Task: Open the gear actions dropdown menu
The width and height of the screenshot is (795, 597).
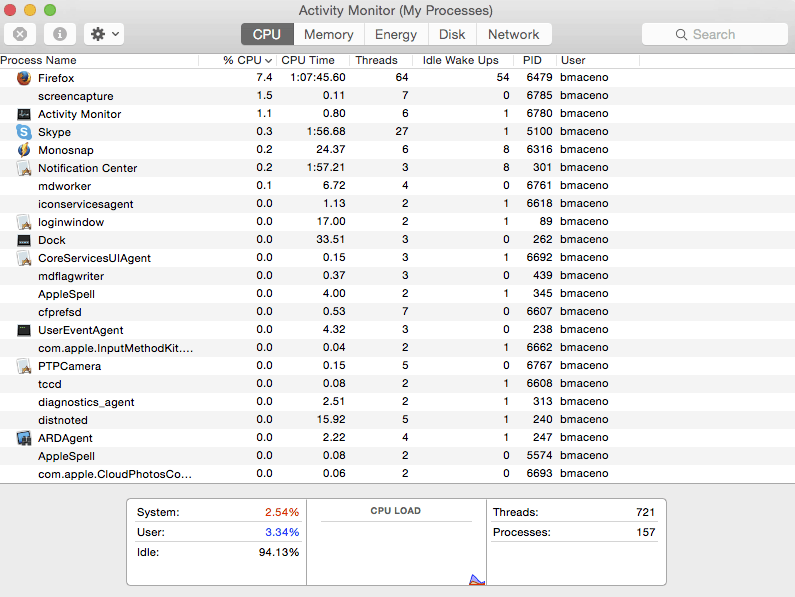Action: click(104, 34)
